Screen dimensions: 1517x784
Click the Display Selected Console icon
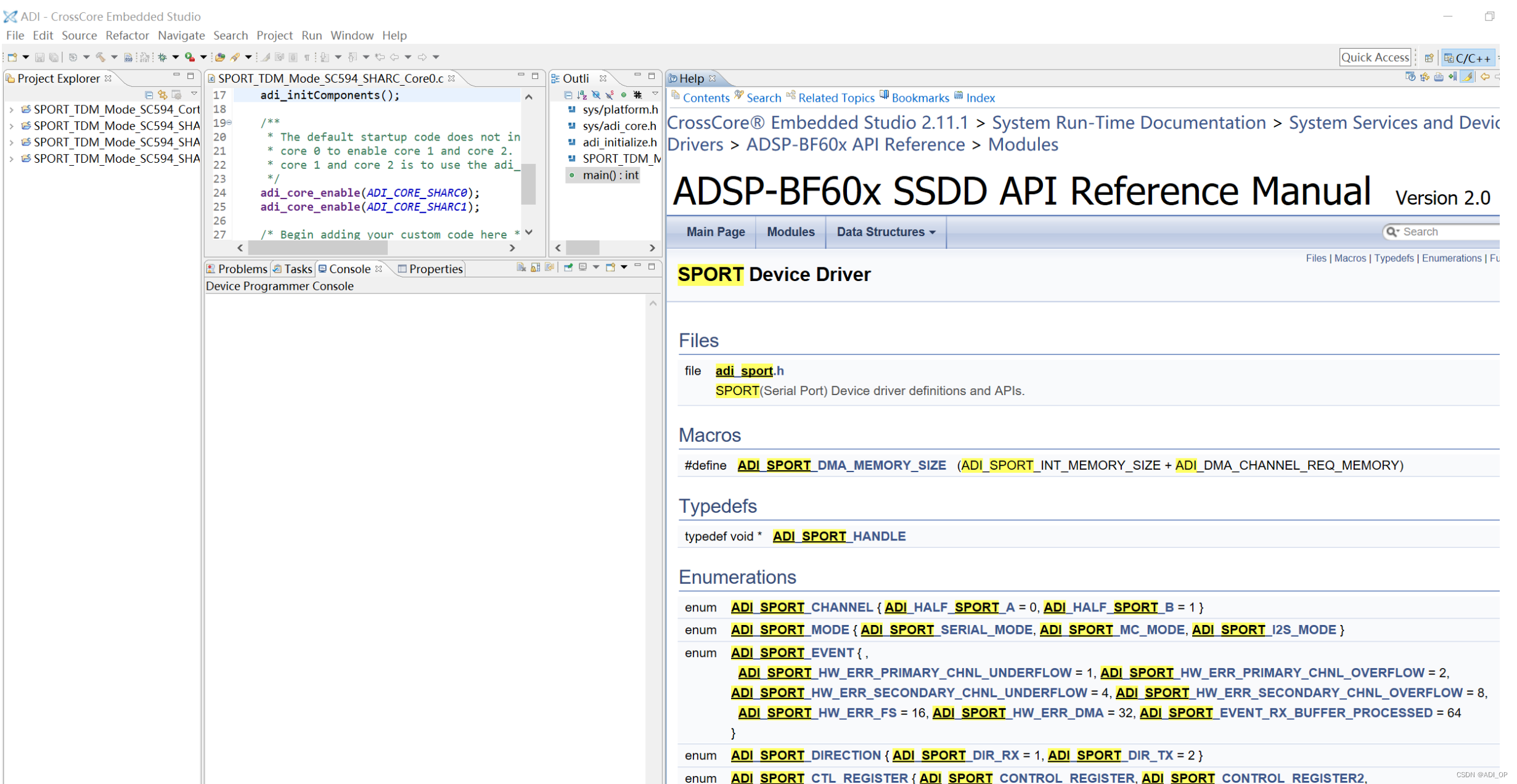(583, 267)
